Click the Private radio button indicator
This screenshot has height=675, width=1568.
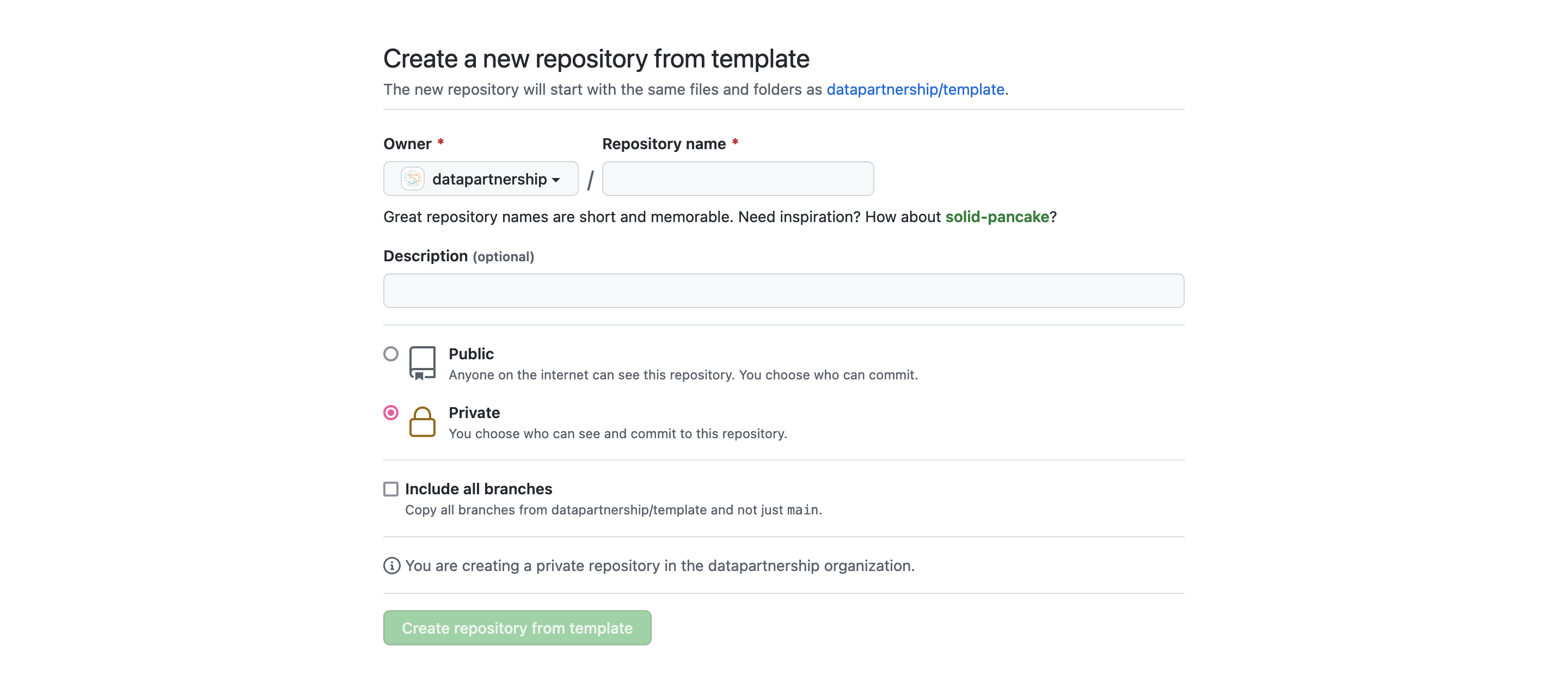391,413
